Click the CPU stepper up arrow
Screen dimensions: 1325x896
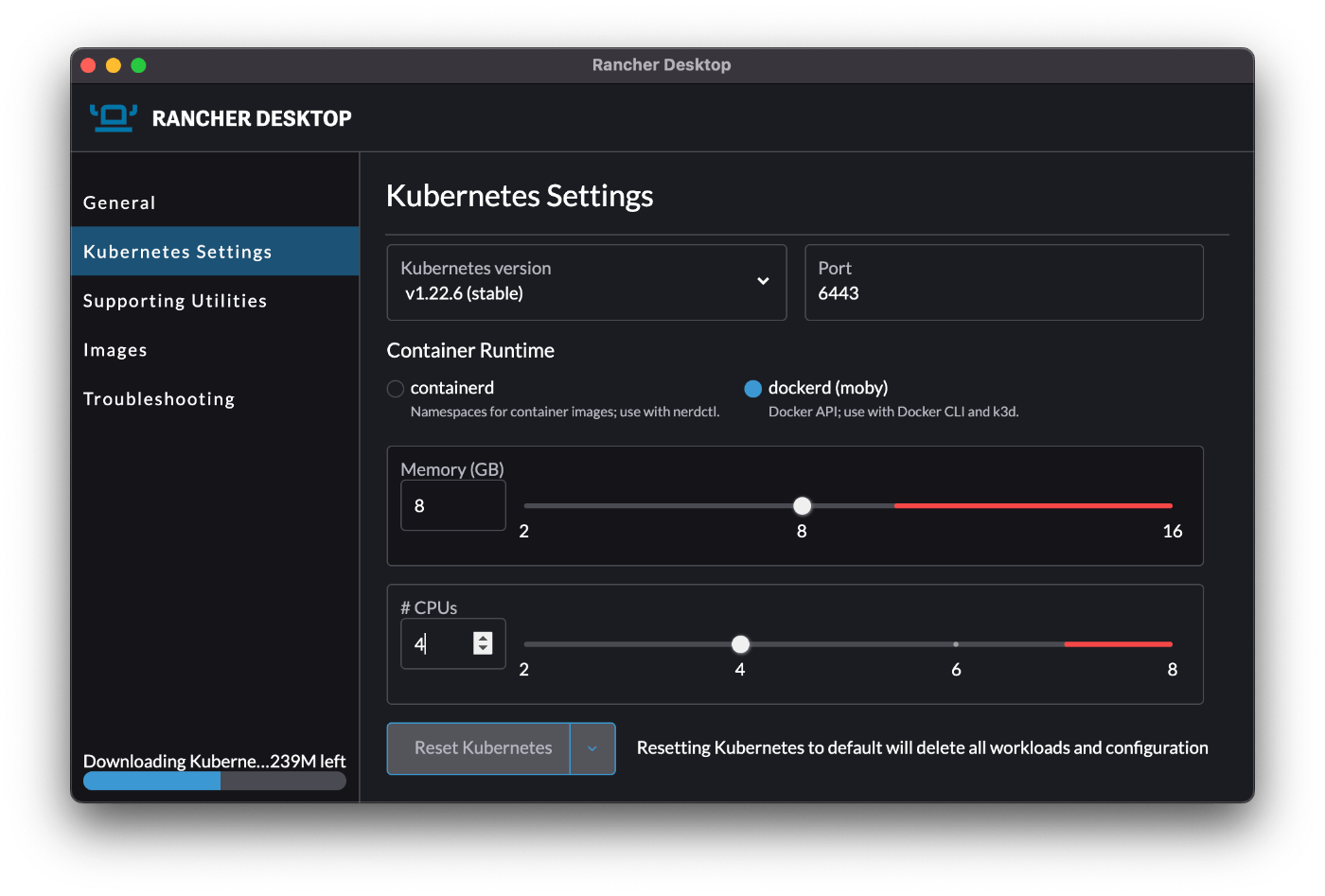tap(483, 638)
